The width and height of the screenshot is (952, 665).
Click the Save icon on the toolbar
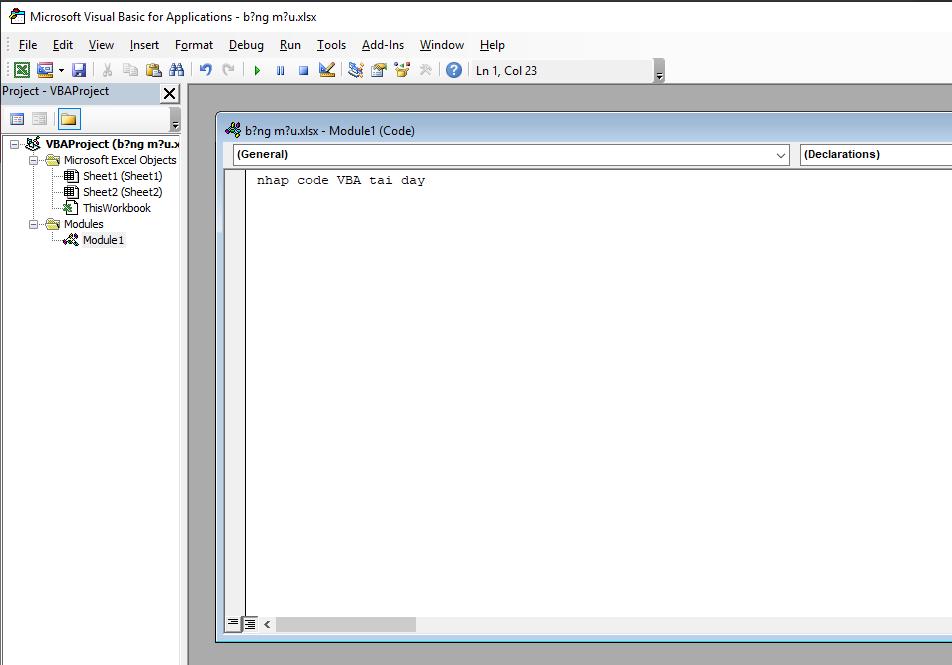78,69
